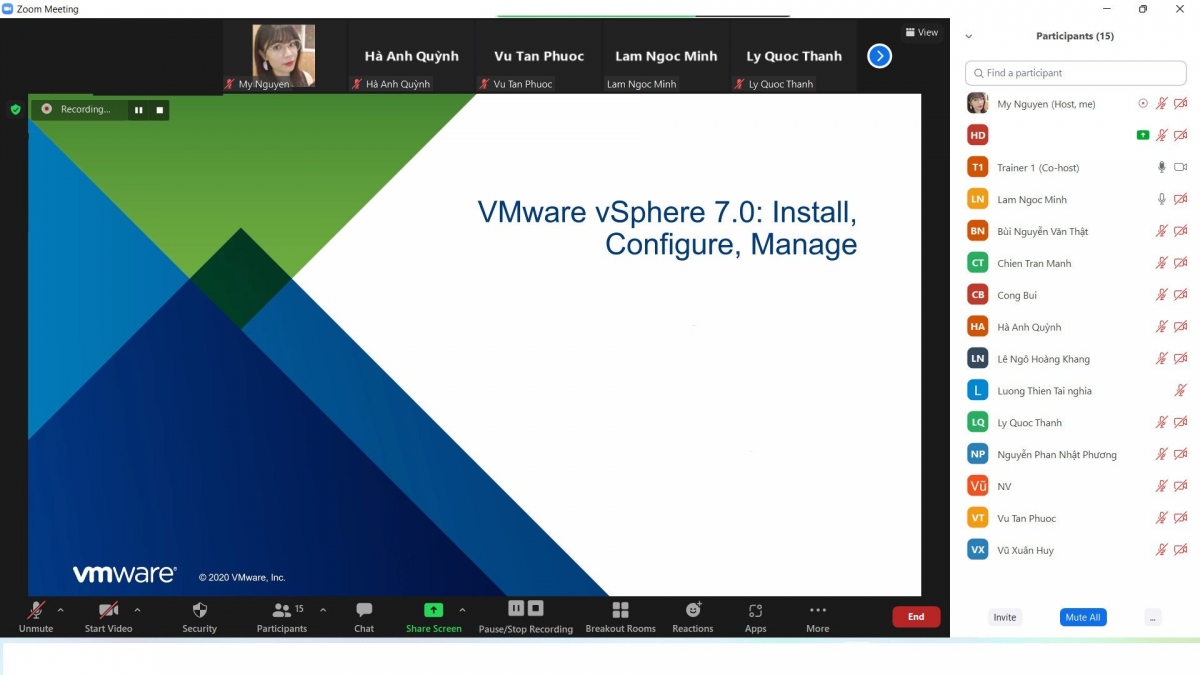Click Cong Bui's video-off icon
1200x675 pixels.
coord(1180,295)
